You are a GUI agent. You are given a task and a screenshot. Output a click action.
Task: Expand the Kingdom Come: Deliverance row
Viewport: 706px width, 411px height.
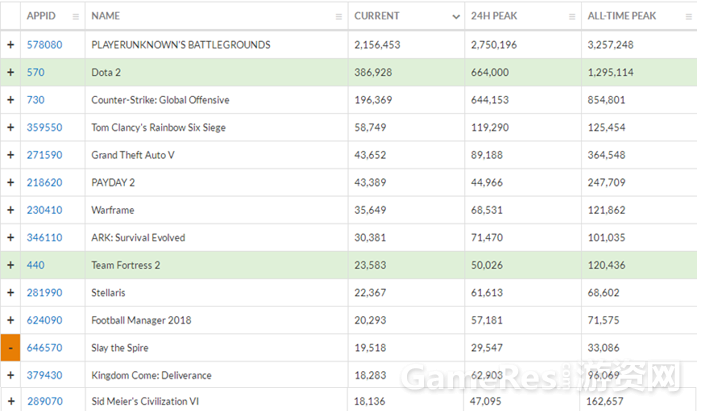(10, 375)
